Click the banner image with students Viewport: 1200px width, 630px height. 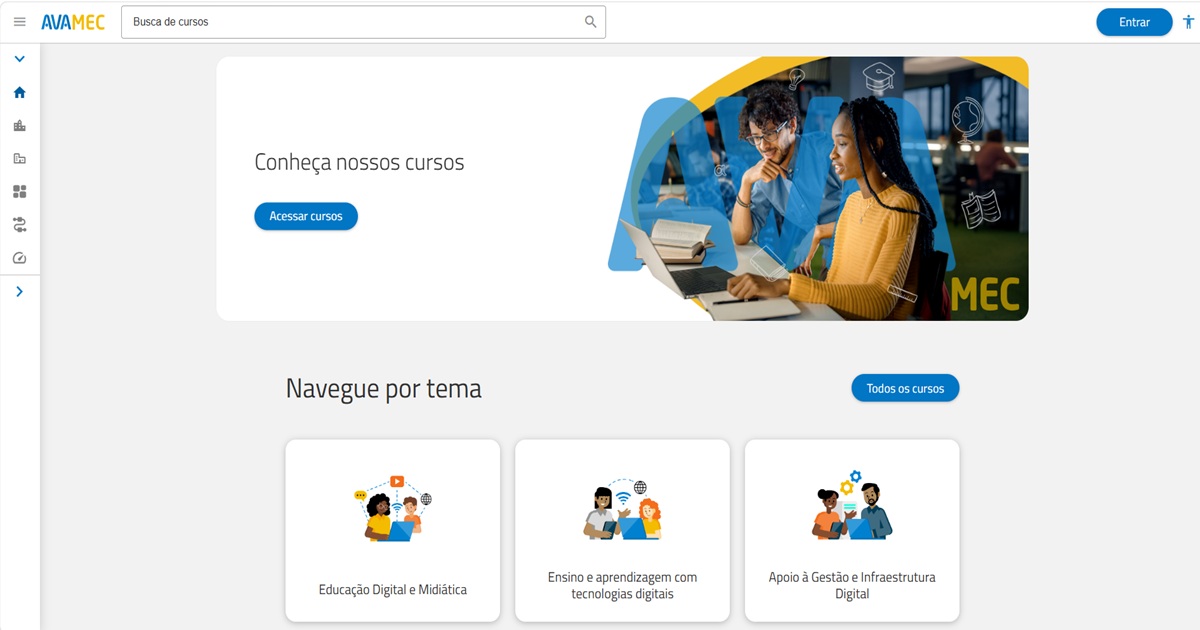(x=818, y=189)
